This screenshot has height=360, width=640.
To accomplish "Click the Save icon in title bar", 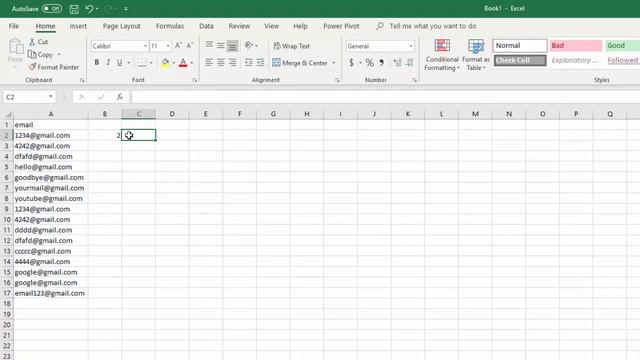I will pyautogui.click(x=74, y=9).
